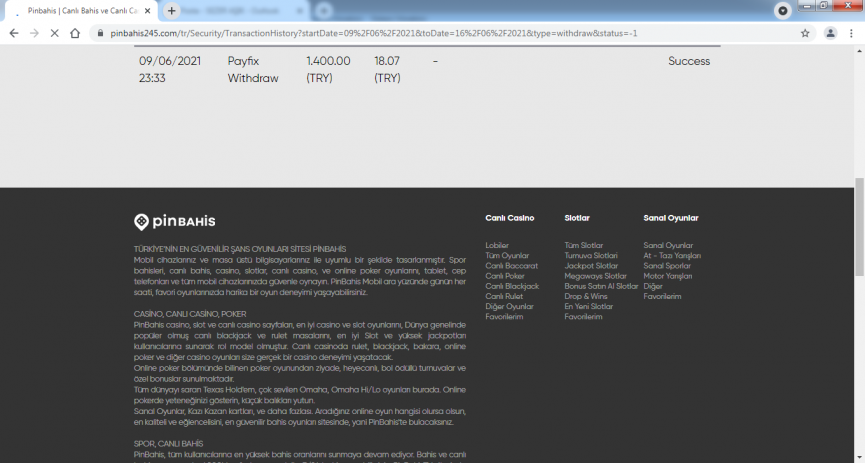Open Tüm Slotlar link
Viewport: 865px width, 463px height.
point(584,246)
